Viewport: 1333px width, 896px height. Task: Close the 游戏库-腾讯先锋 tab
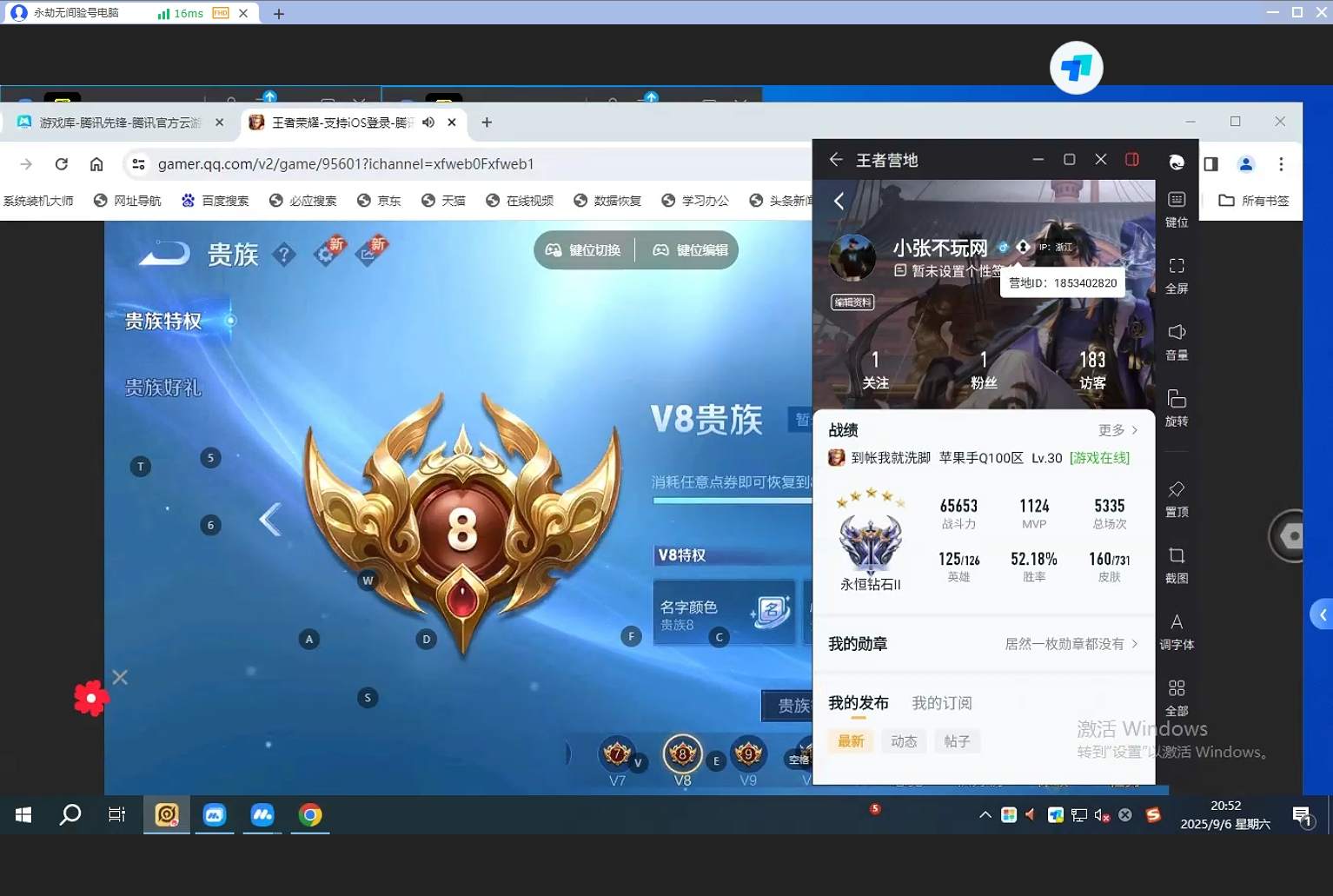pyautogui.click(x=220, y=123)
